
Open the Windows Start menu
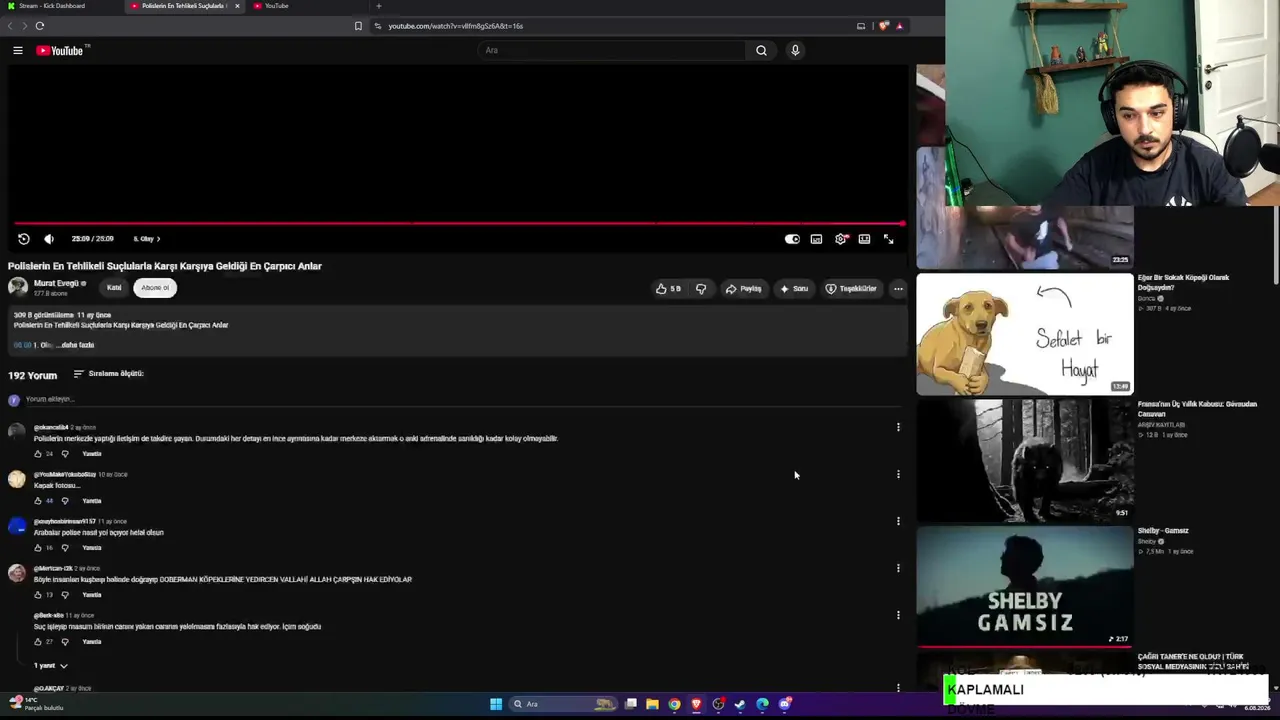click(x=496, y=704)
